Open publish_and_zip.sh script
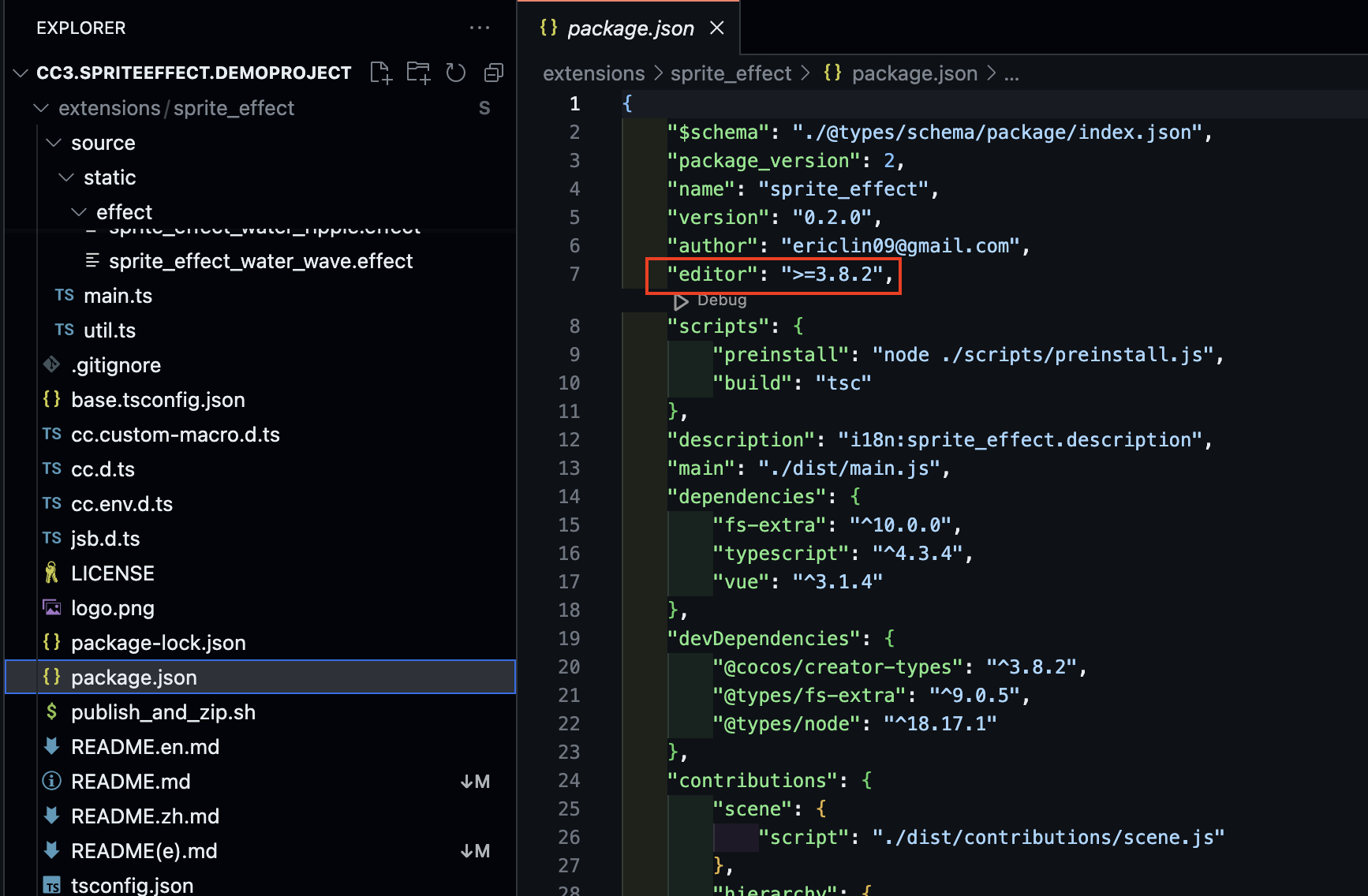Viewport: 1368px width, 896px height. 260,712
